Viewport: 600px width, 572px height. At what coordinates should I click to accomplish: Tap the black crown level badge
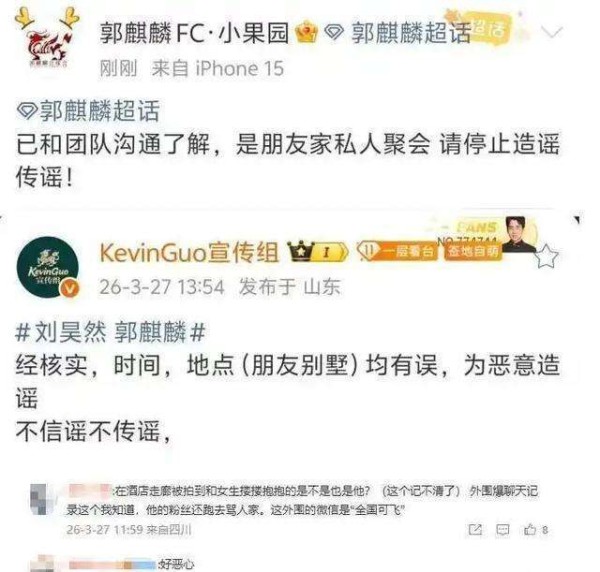(x=318, y=251)
